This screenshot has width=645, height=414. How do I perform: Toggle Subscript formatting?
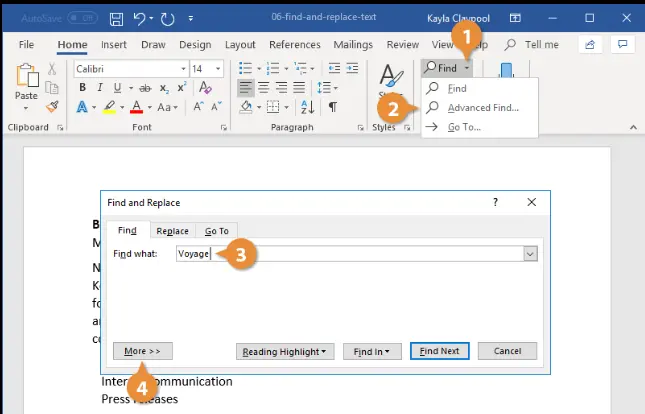(x=164, y=88)
